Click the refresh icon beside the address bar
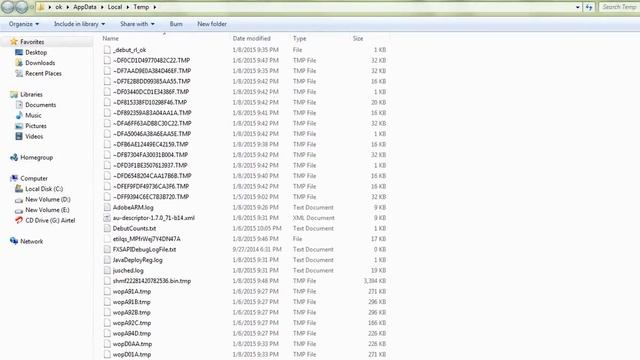640x360 pixels. click(x=589, y=7)
